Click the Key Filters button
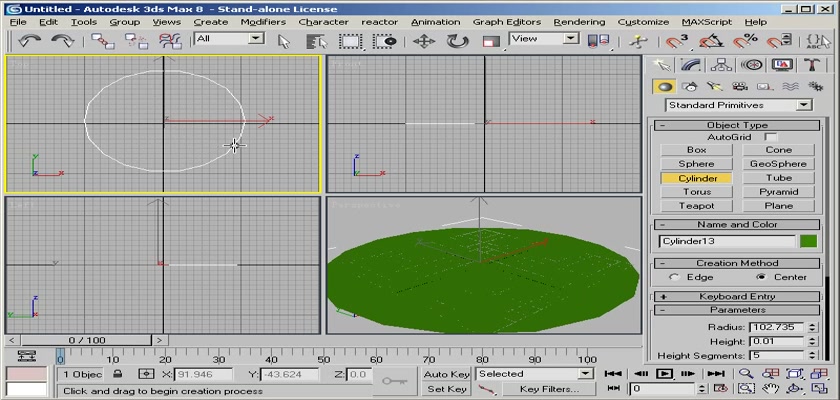 click(549, 389)
